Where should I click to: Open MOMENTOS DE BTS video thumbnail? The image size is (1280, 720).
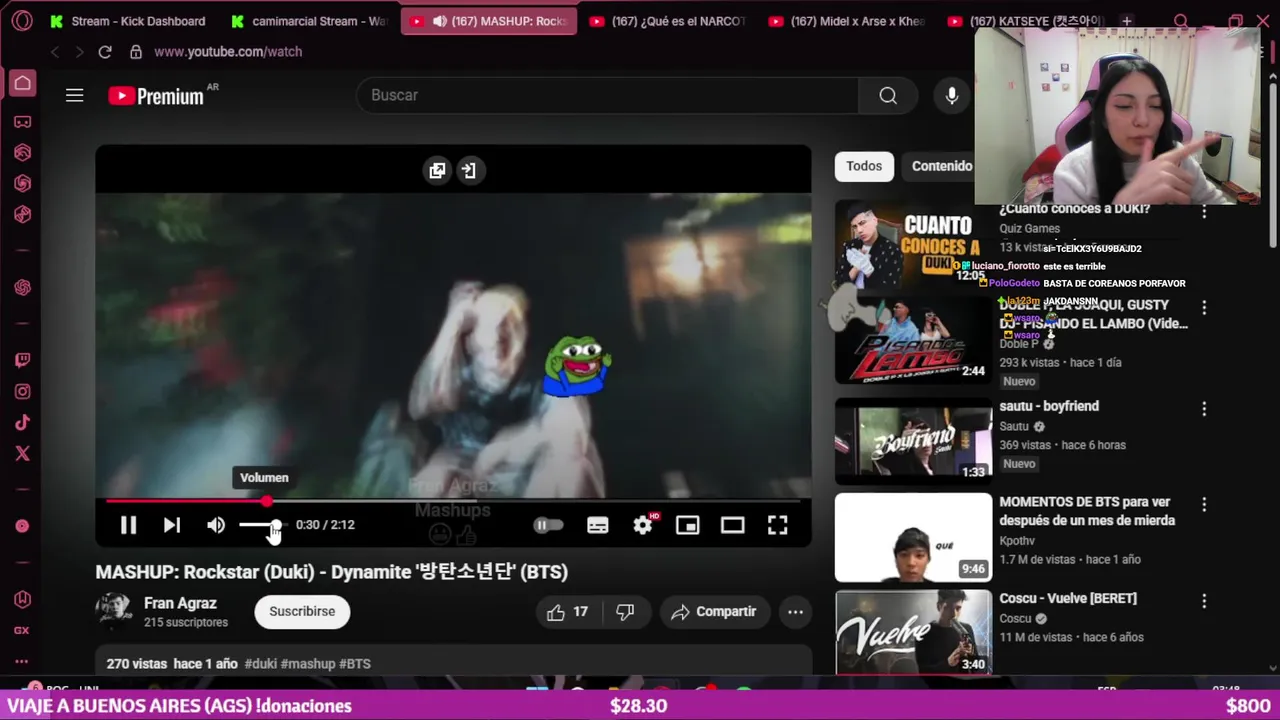pos(913,537)
